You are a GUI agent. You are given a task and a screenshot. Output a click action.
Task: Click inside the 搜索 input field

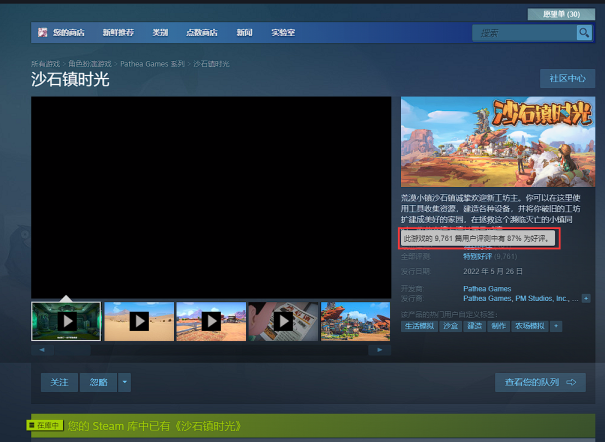(x=524, y=33)
